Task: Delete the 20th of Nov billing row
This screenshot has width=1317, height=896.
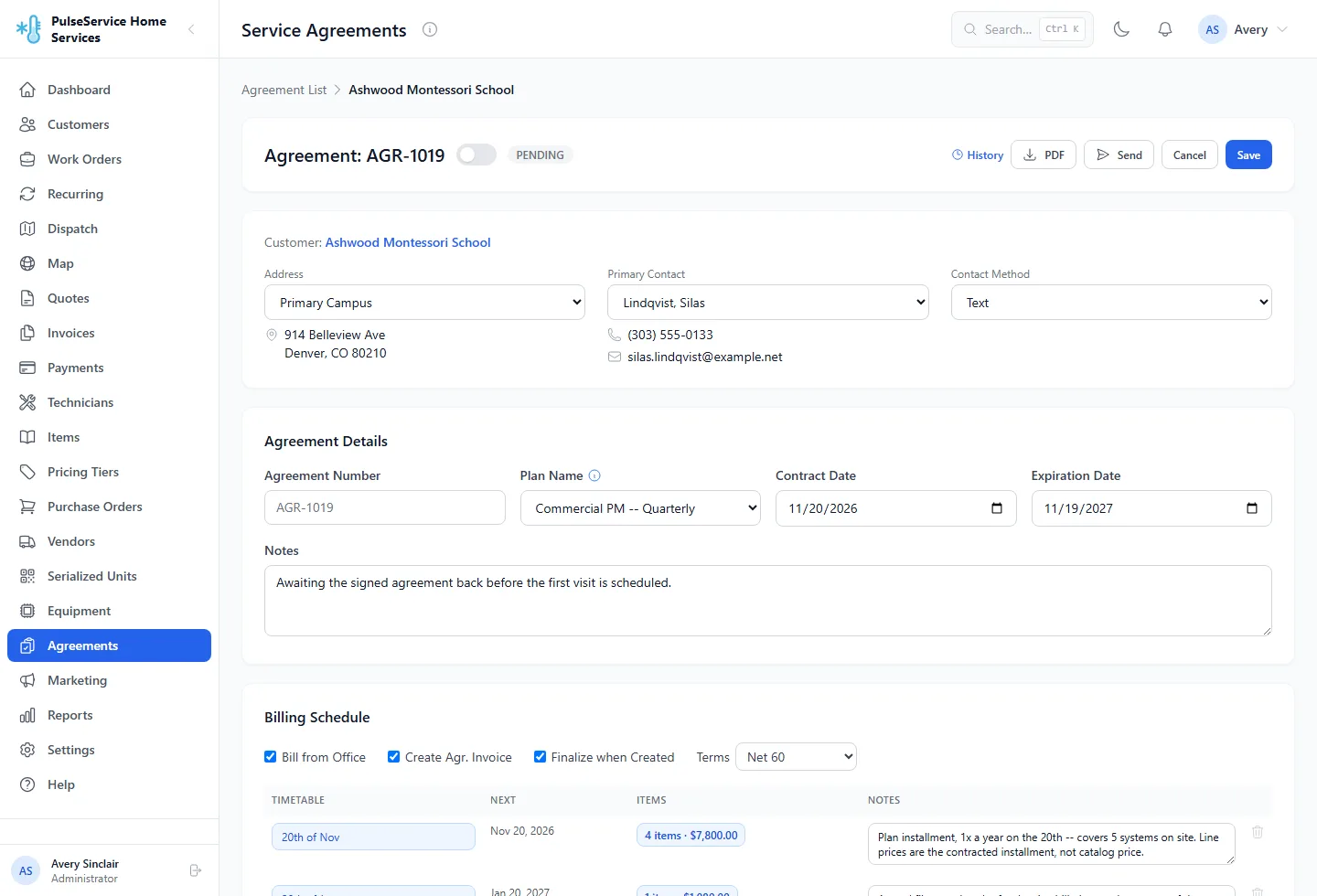Action: pyautogui.click(x=1258, y=832)
